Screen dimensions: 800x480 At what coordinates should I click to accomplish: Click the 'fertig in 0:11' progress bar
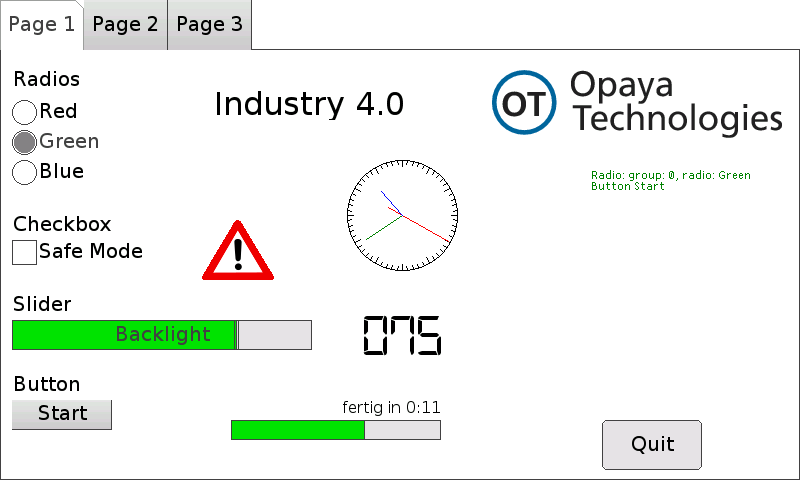click(x=336, y=430)
